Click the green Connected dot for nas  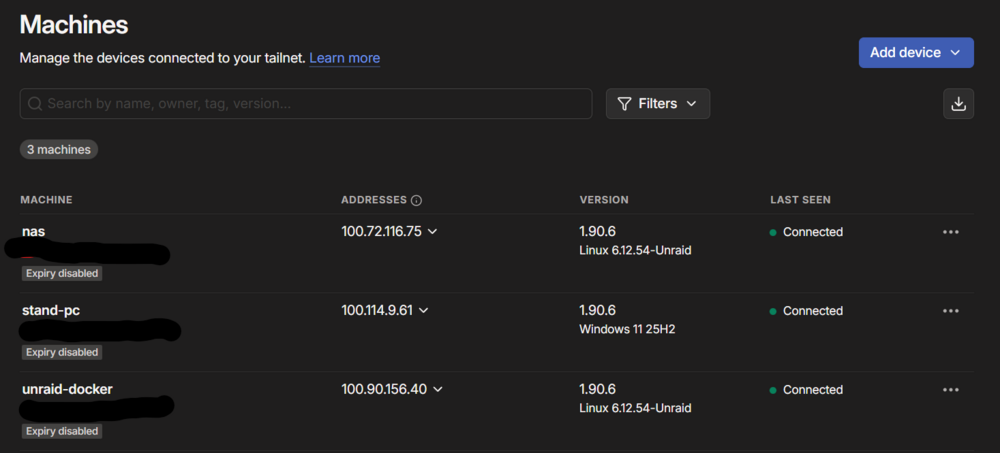pyautogui.click(x=773, y=232)
